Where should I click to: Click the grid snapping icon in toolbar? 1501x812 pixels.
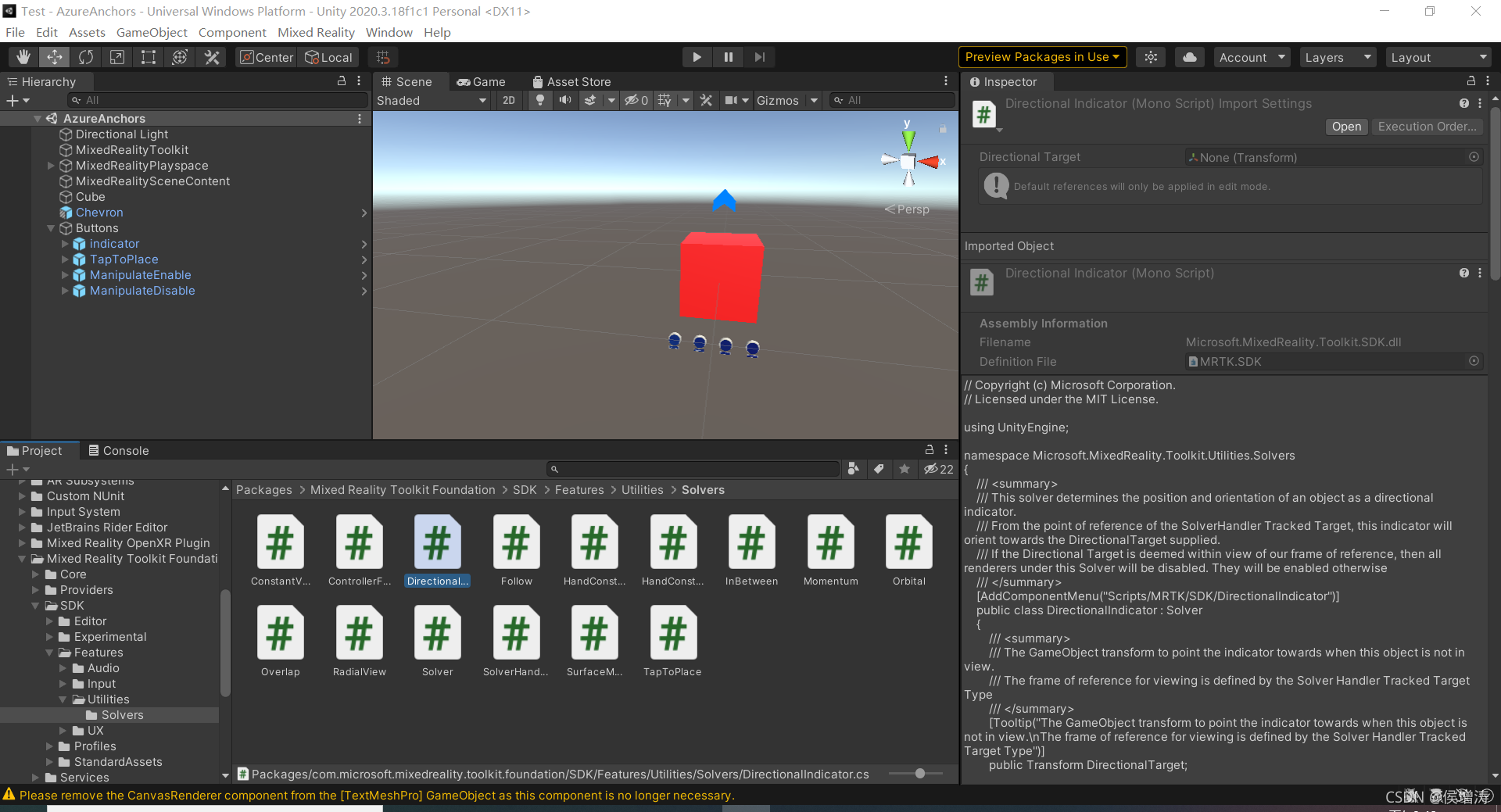pyautogui.click(x=383, y=57)
